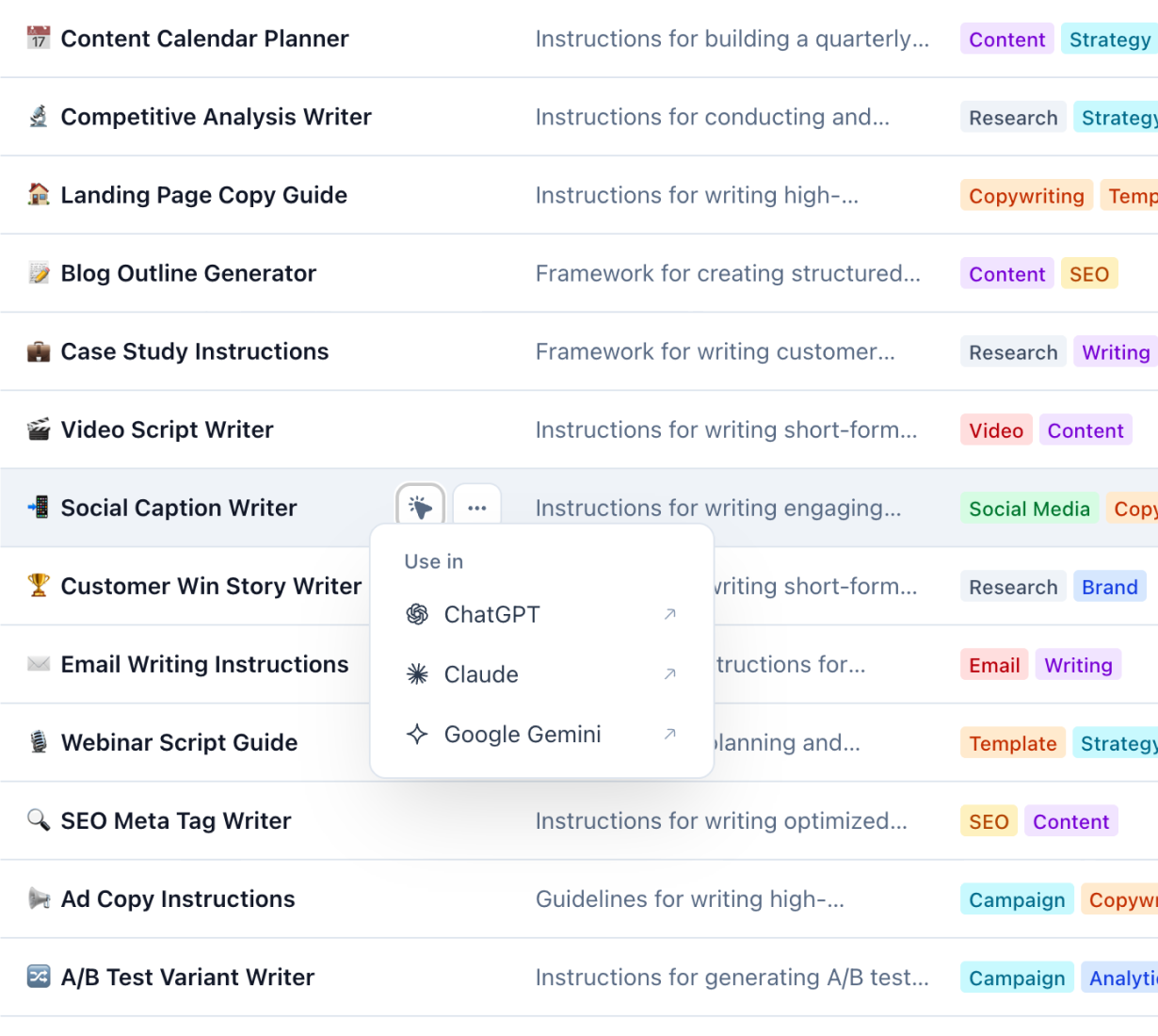Choose ChatGPT from the Use in menu
The height and width of the screenshot is (1036, 1158).
click(491, 614)
